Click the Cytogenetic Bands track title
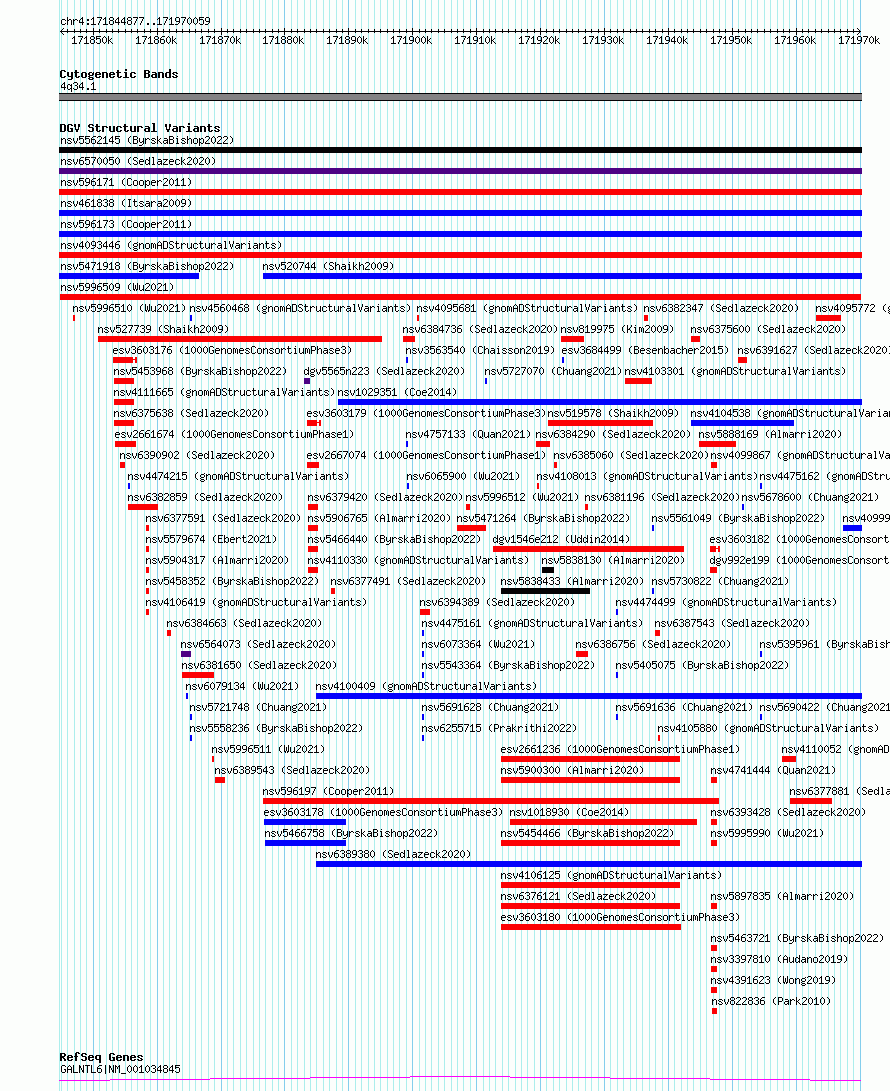The height and width of the screenshot is (1091, 890). pyautogui.click(x=119, y=74)
